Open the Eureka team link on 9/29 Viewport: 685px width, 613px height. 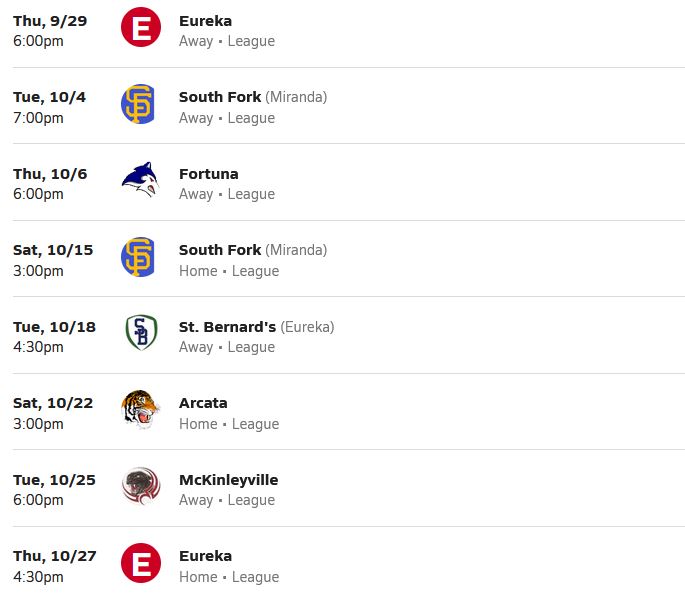pyautogui.click(x=205, y=21)
